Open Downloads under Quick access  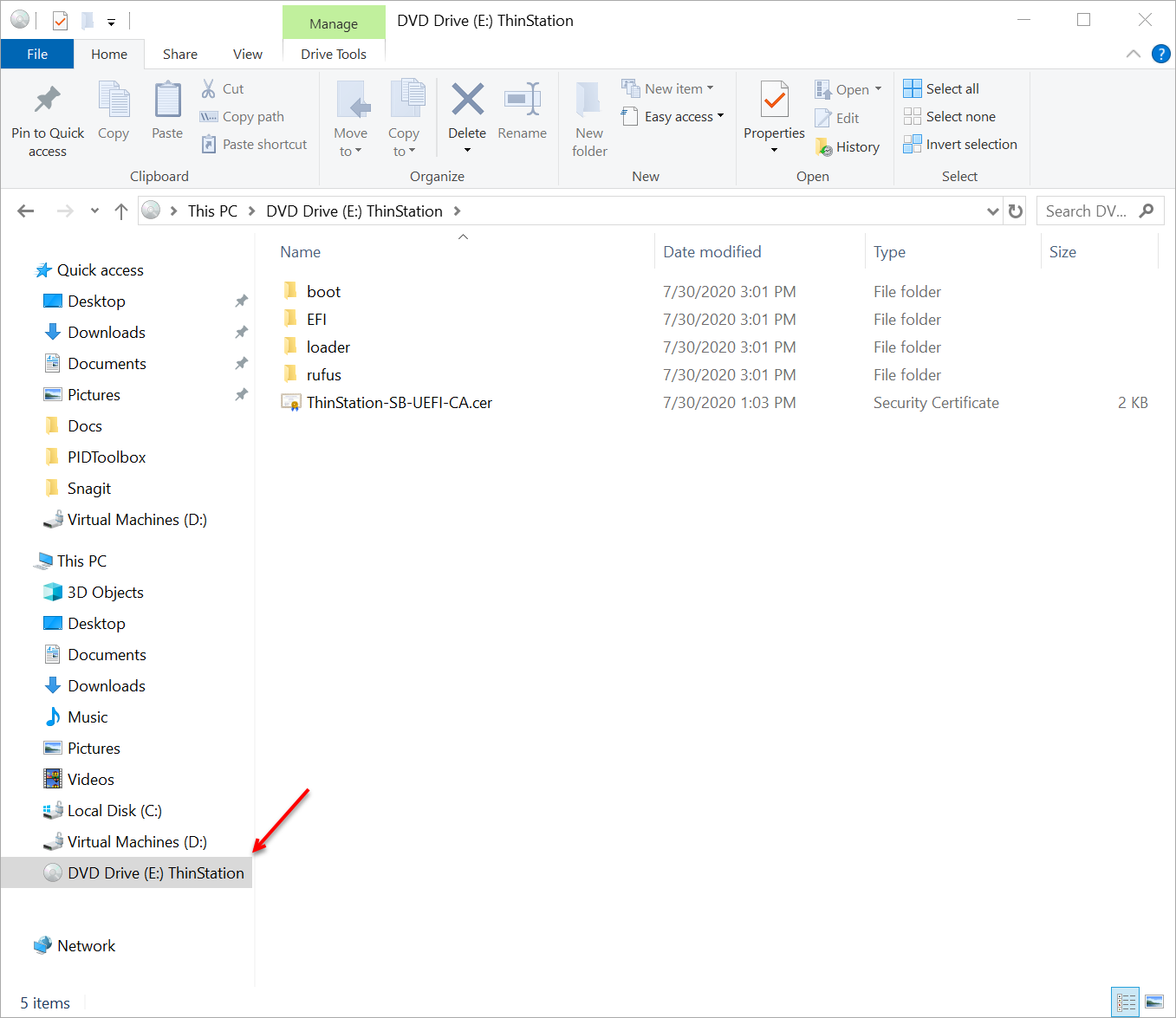[x=107, y=333]
